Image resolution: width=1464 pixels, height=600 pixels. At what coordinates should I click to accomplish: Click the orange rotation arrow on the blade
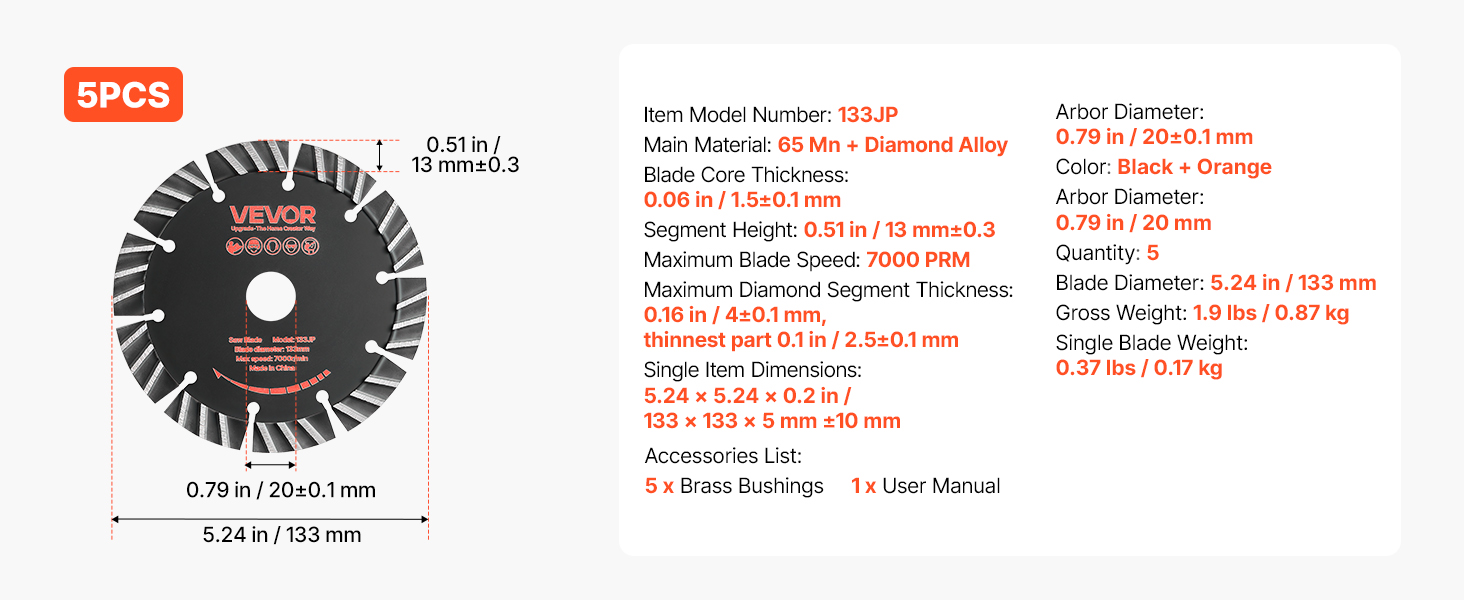coord(271,386)
